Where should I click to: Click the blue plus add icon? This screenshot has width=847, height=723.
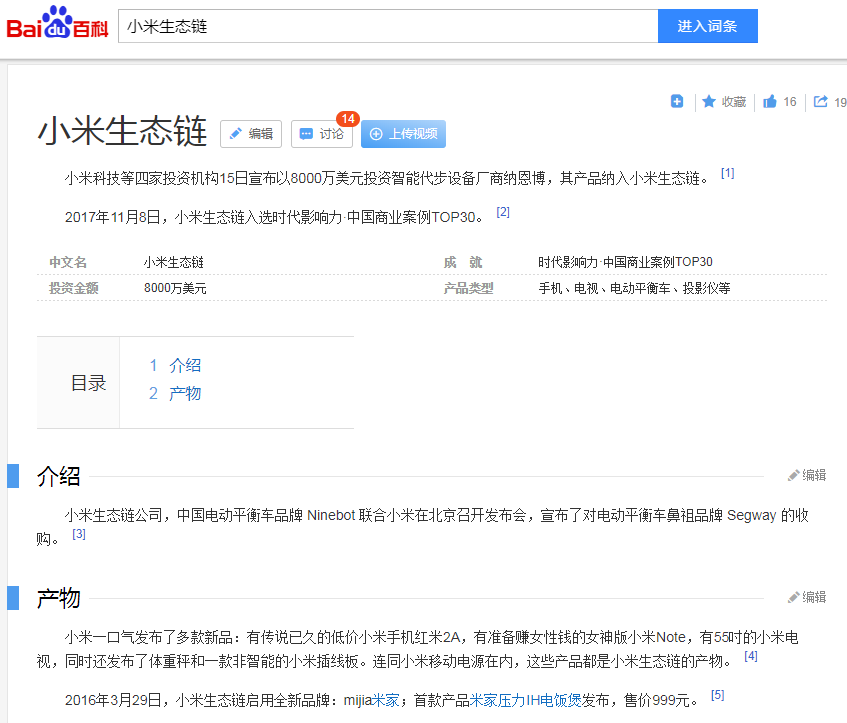click(x=677, y=101)
